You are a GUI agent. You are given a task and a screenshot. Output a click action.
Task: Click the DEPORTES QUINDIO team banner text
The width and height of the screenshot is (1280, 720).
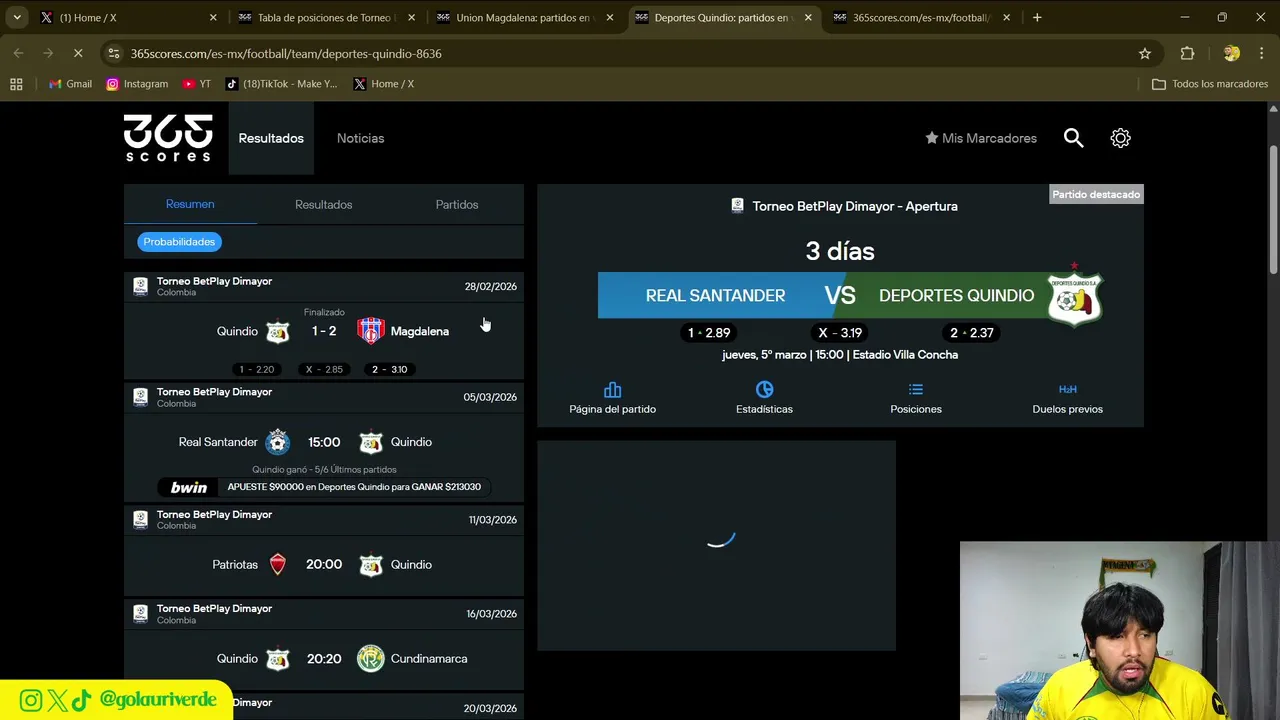[x=956, y=296]
